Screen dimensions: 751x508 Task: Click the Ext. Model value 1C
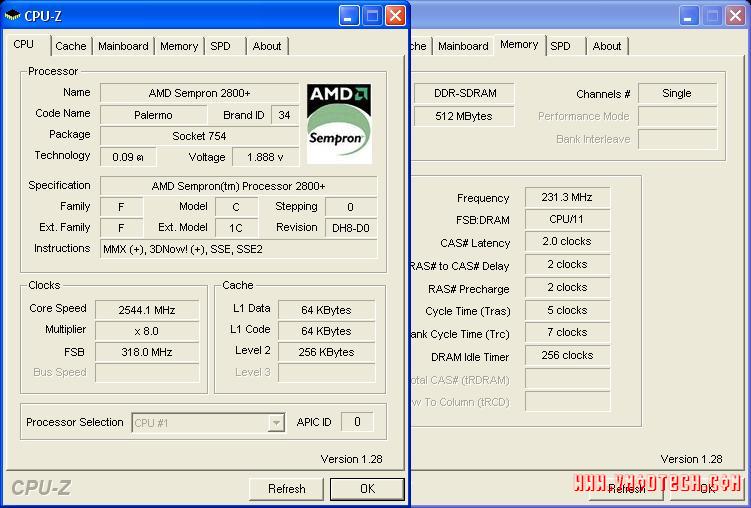237,228
